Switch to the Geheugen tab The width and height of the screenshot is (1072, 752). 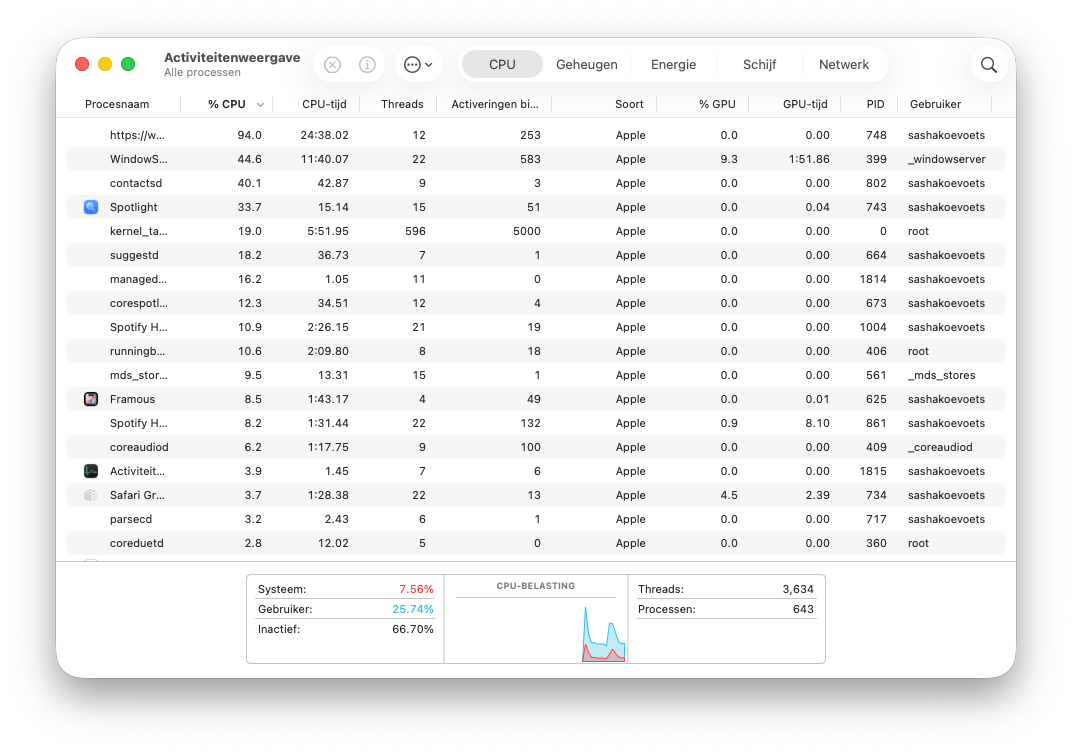[x=587, y=63]
